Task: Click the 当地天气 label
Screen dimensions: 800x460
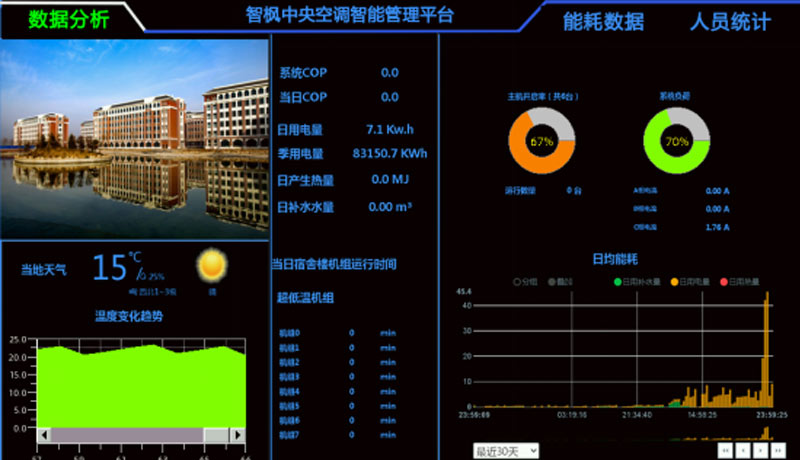Action: (x=43, y=270)
